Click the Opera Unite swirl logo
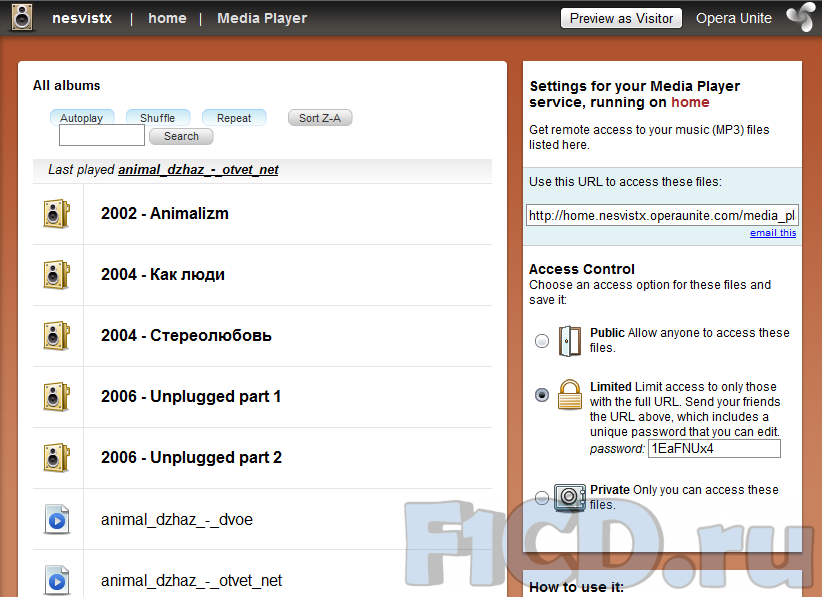Screen dimensions: 822x597 coord(801,17)
